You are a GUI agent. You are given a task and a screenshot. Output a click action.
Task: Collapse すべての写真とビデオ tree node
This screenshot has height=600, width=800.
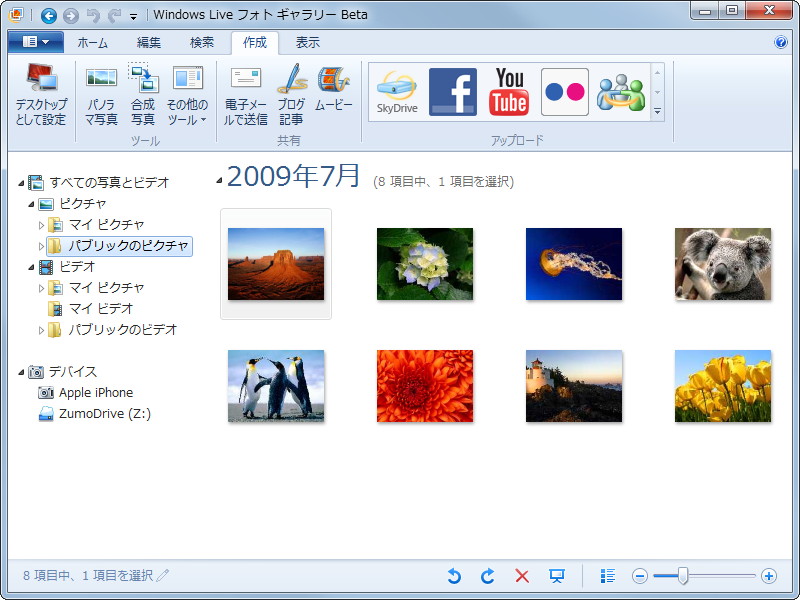click(x=21, y=183)
